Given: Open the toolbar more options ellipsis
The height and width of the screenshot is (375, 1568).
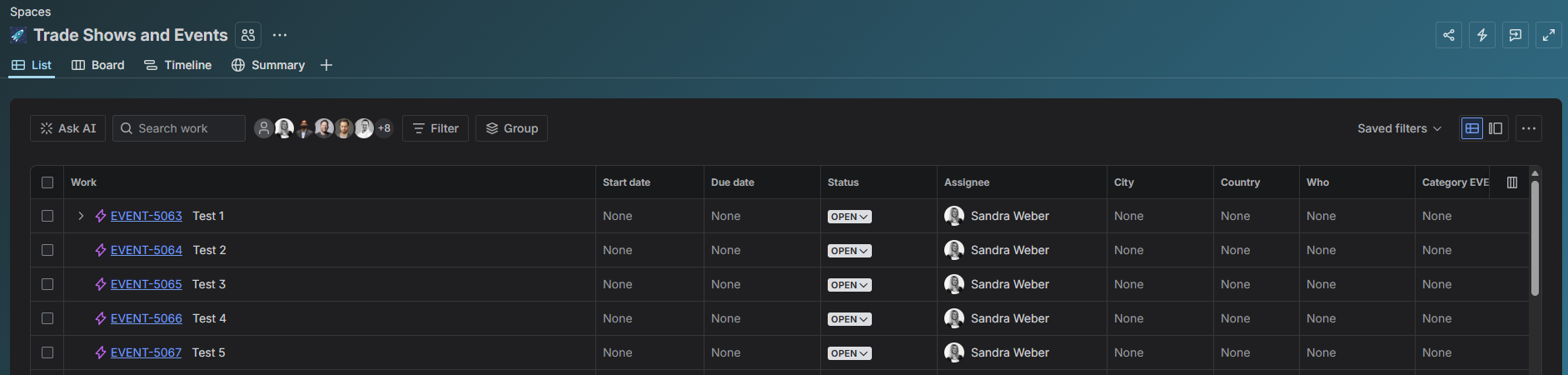Looking at the screenshot, I should (1529, 128).
